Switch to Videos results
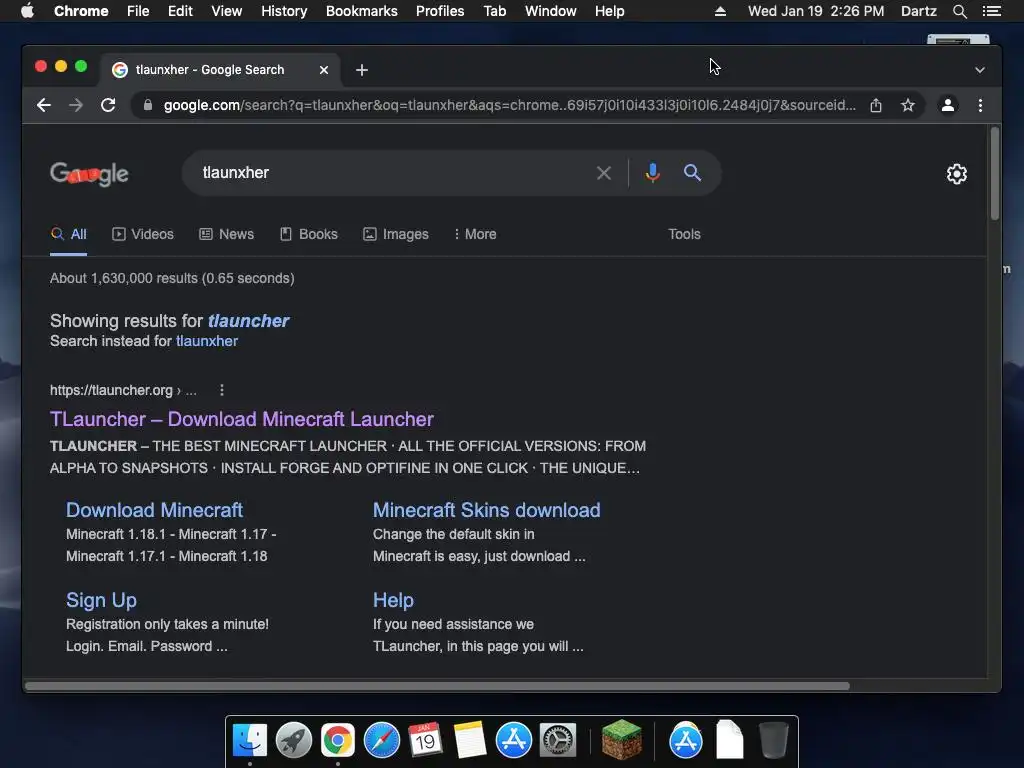The width and height of the screenshot is (1024, 768). tap(143, 234)
